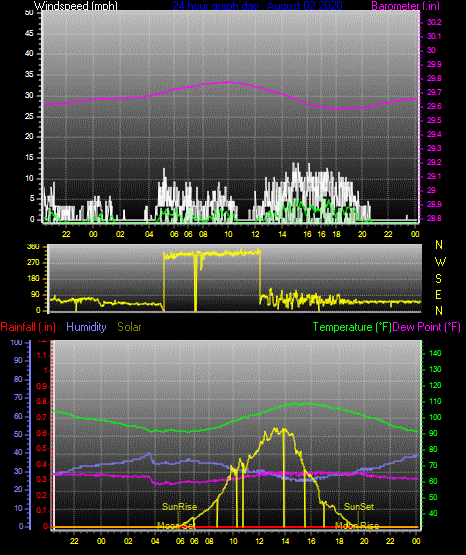This screenshot has width=466, height=555.
Task: Click the 20 hour label under bottom chart
Action: point(364,541)
